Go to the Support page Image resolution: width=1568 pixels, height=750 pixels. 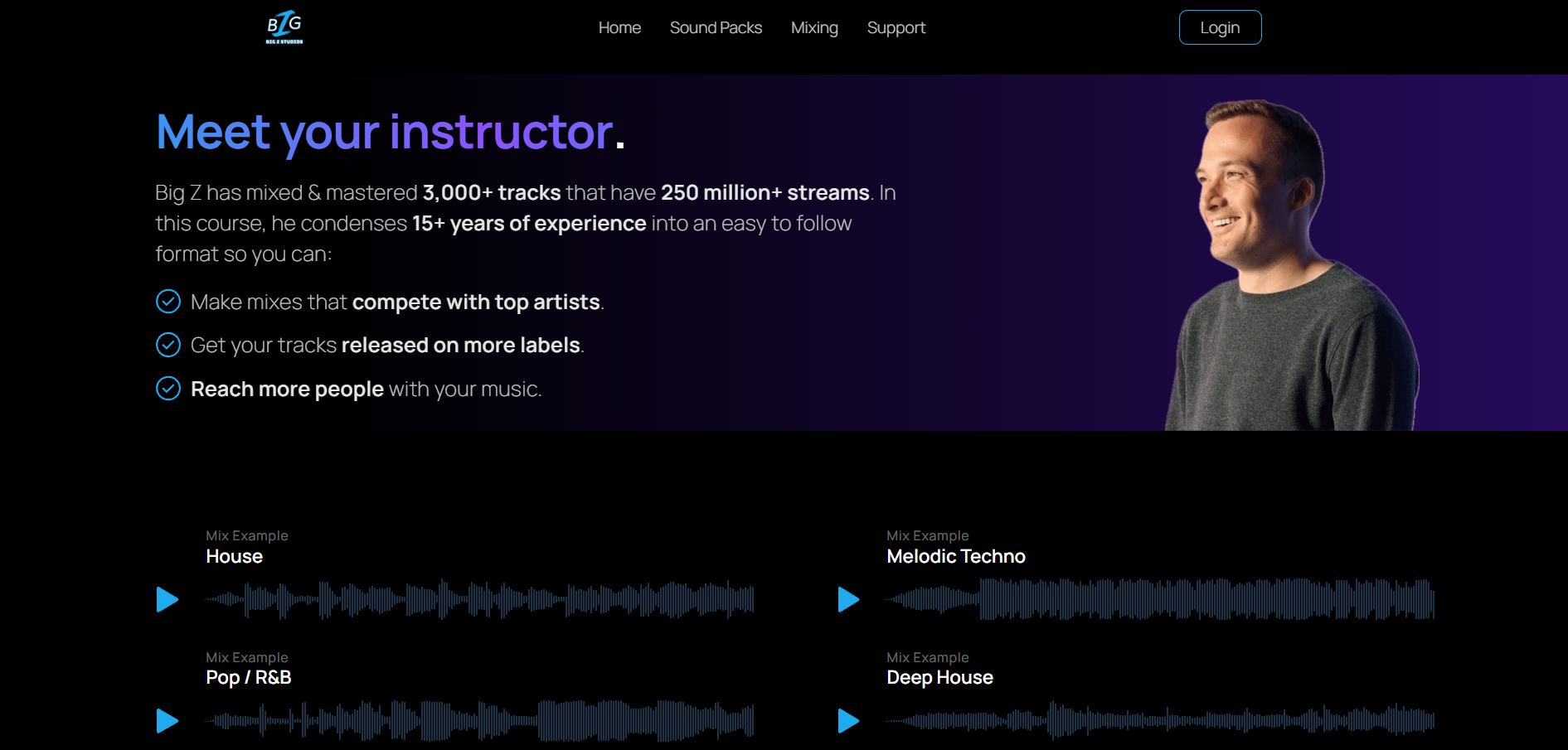pos(896,27)
